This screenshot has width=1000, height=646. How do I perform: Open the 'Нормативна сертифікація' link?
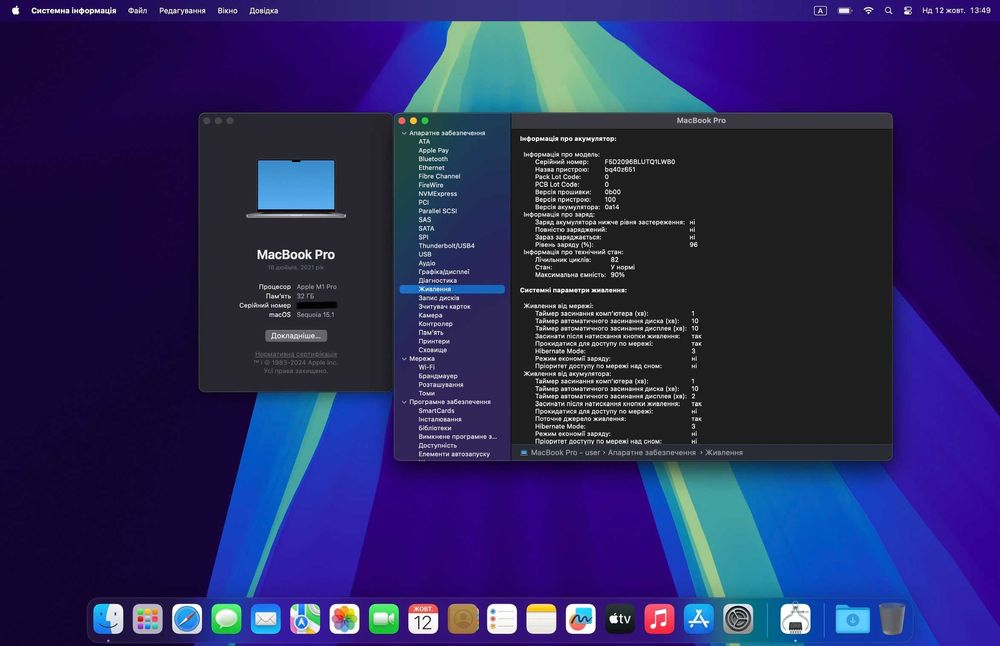[x=296, y=354]
